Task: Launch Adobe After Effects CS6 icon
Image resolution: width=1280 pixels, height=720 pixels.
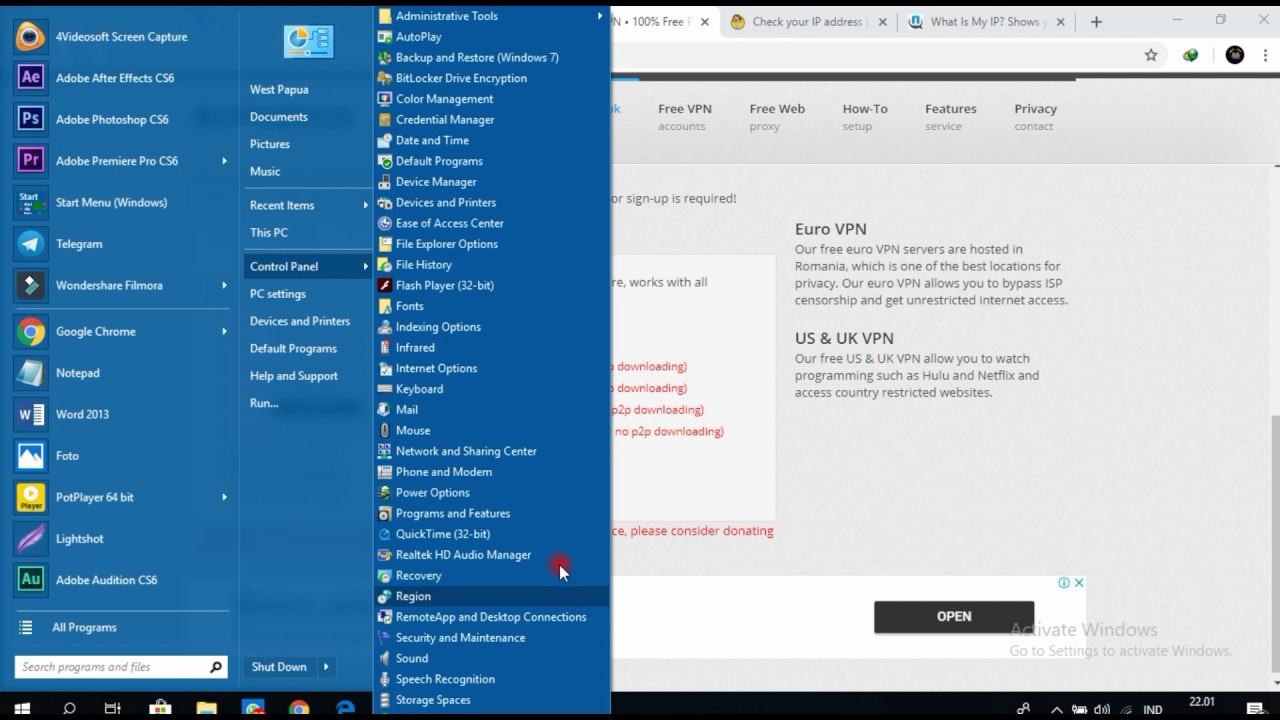Action: tap(30, 78)
